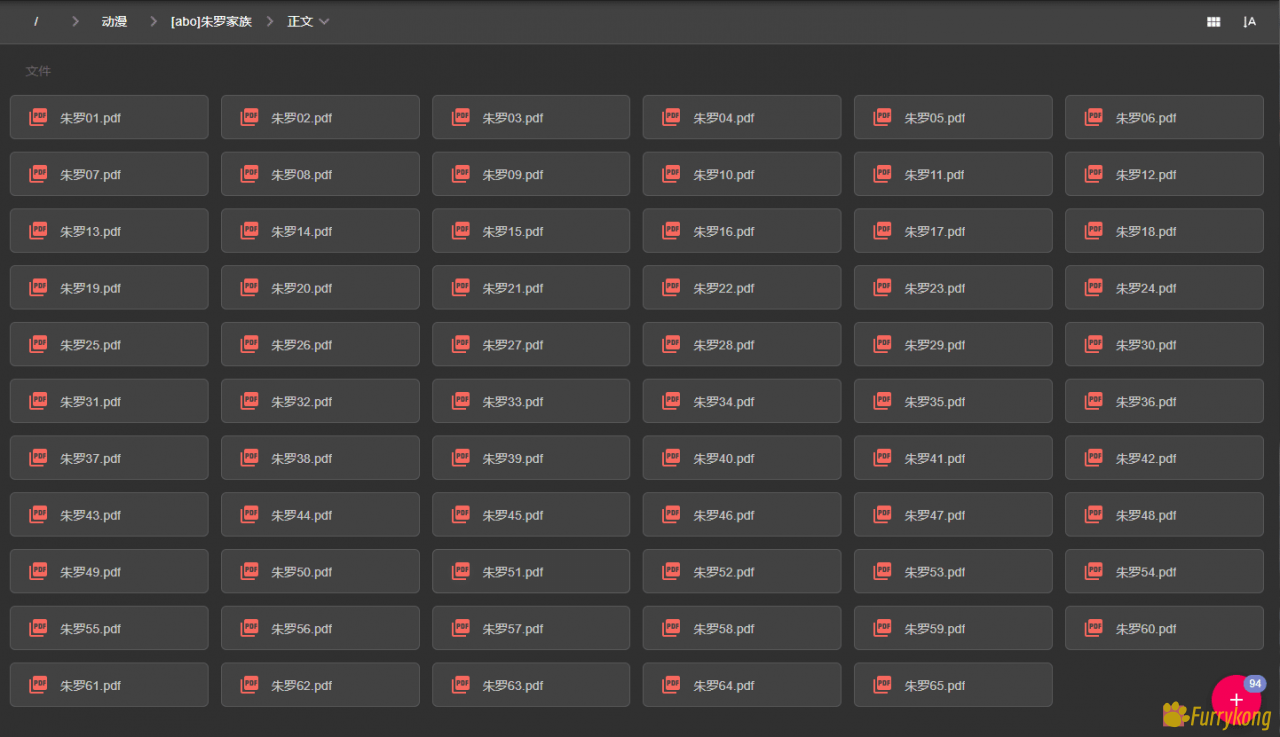Image resolution: width=1280 pixels, height=737 pixels.
Task: Click the PDF icon of 朱罗53.pdf
Action: click(x=882, y=571)
